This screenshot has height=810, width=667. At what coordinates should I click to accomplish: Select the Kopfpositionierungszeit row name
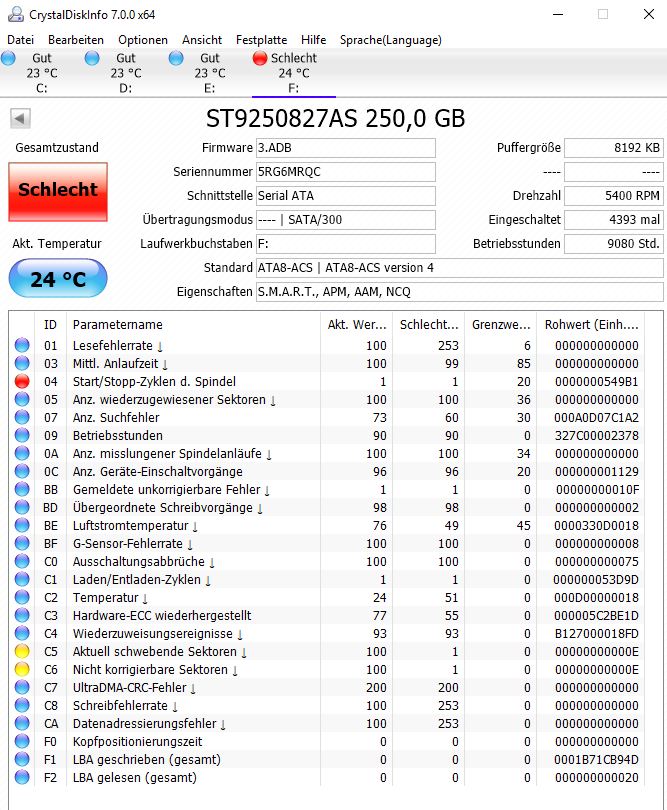point(137,741)
